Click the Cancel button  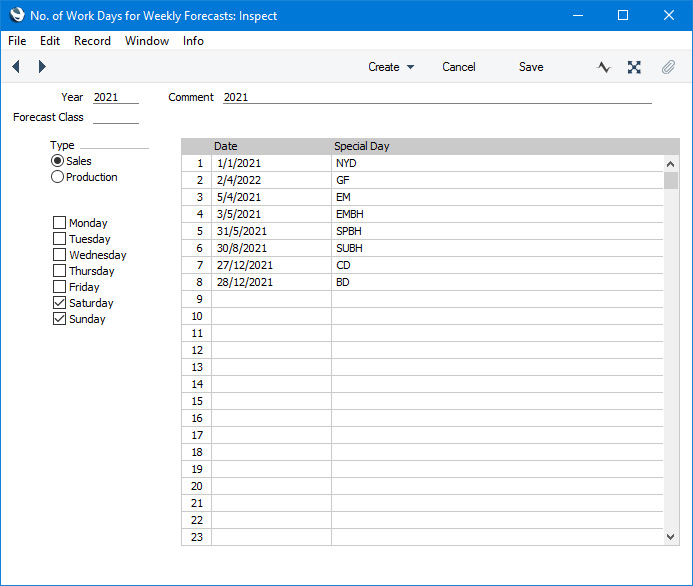point(459,67)
